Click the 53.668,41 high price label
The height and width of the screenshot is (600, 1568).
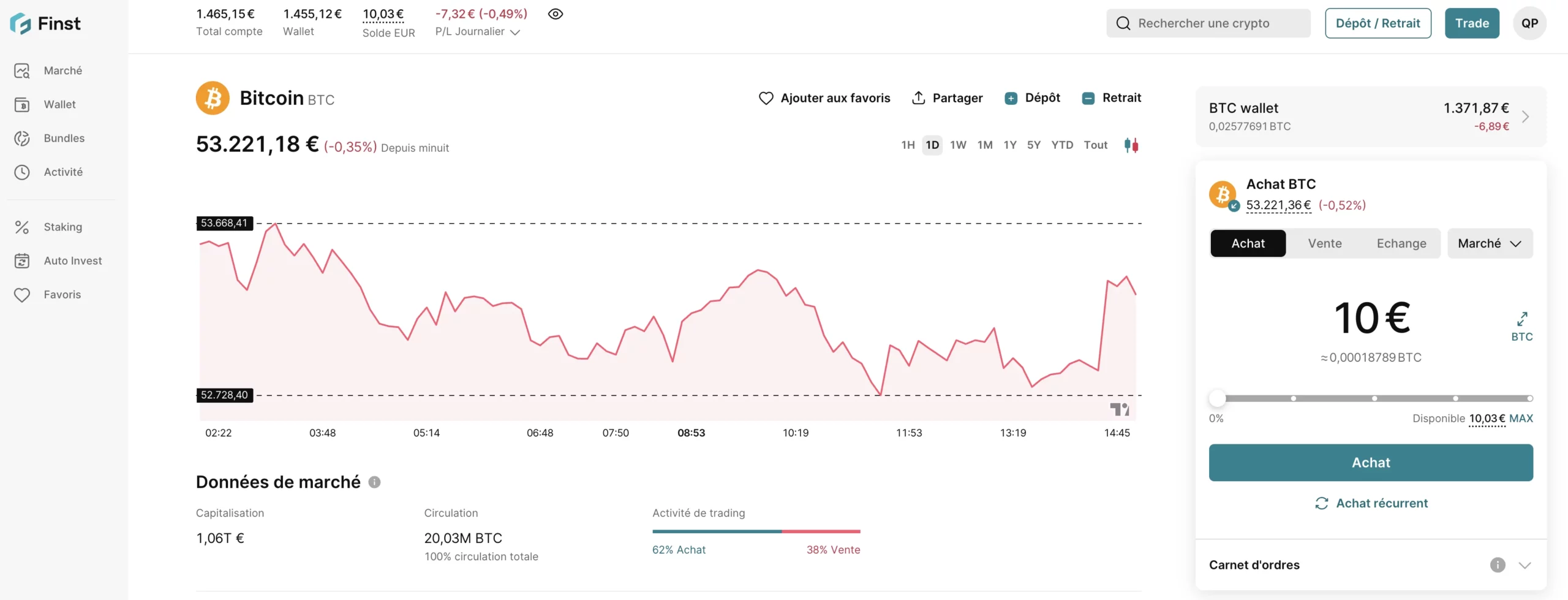tap(224, 223)
